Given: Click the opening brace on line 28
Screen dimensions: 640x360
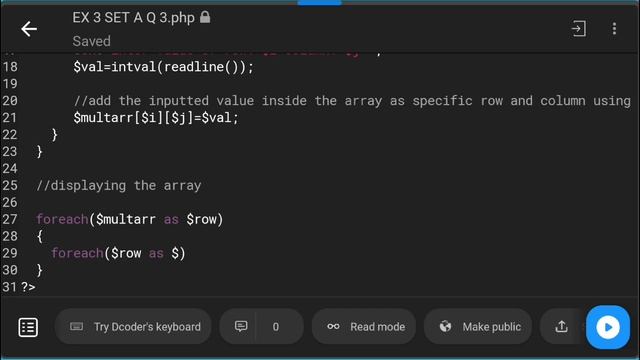Looking at the screenshot, I should point(40,236).
